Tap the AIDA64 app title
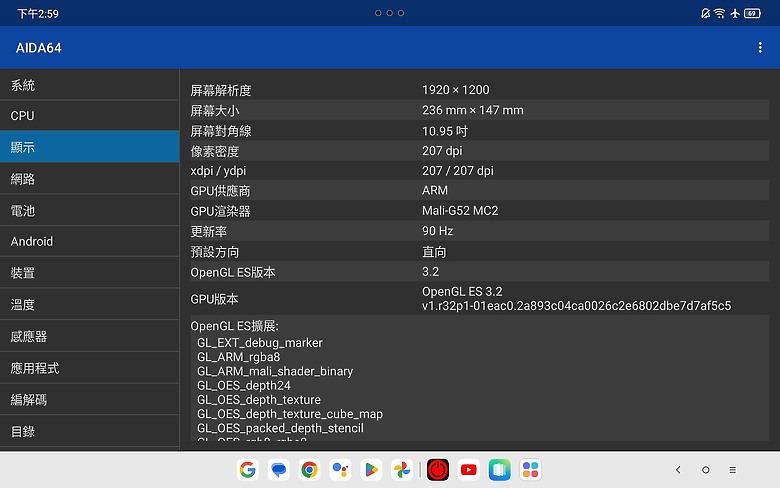The width and height of the screenshot is (780, 488). 38,48
